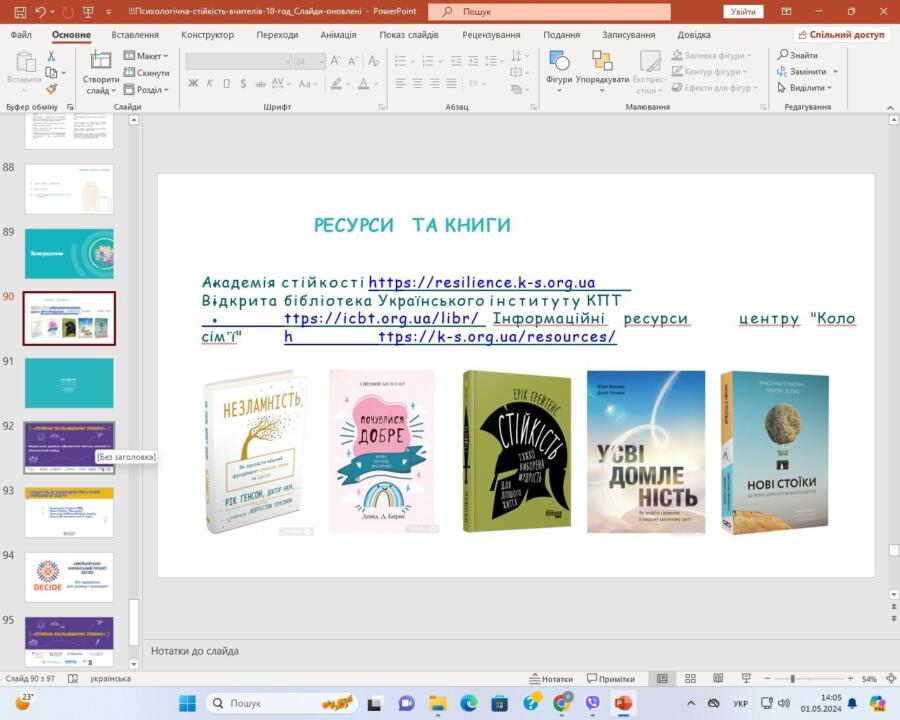900x720 pixels.
Task: Switch to Normal view in status bar
Action: [x=662, y=679]
